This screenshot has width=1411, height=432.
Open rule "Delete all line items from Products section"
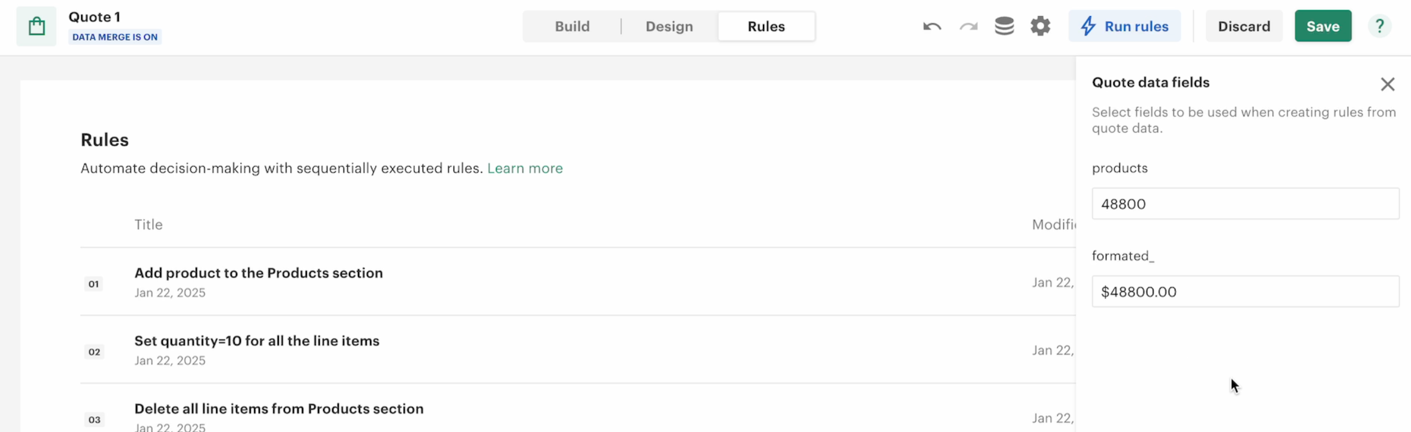[279, 409]
